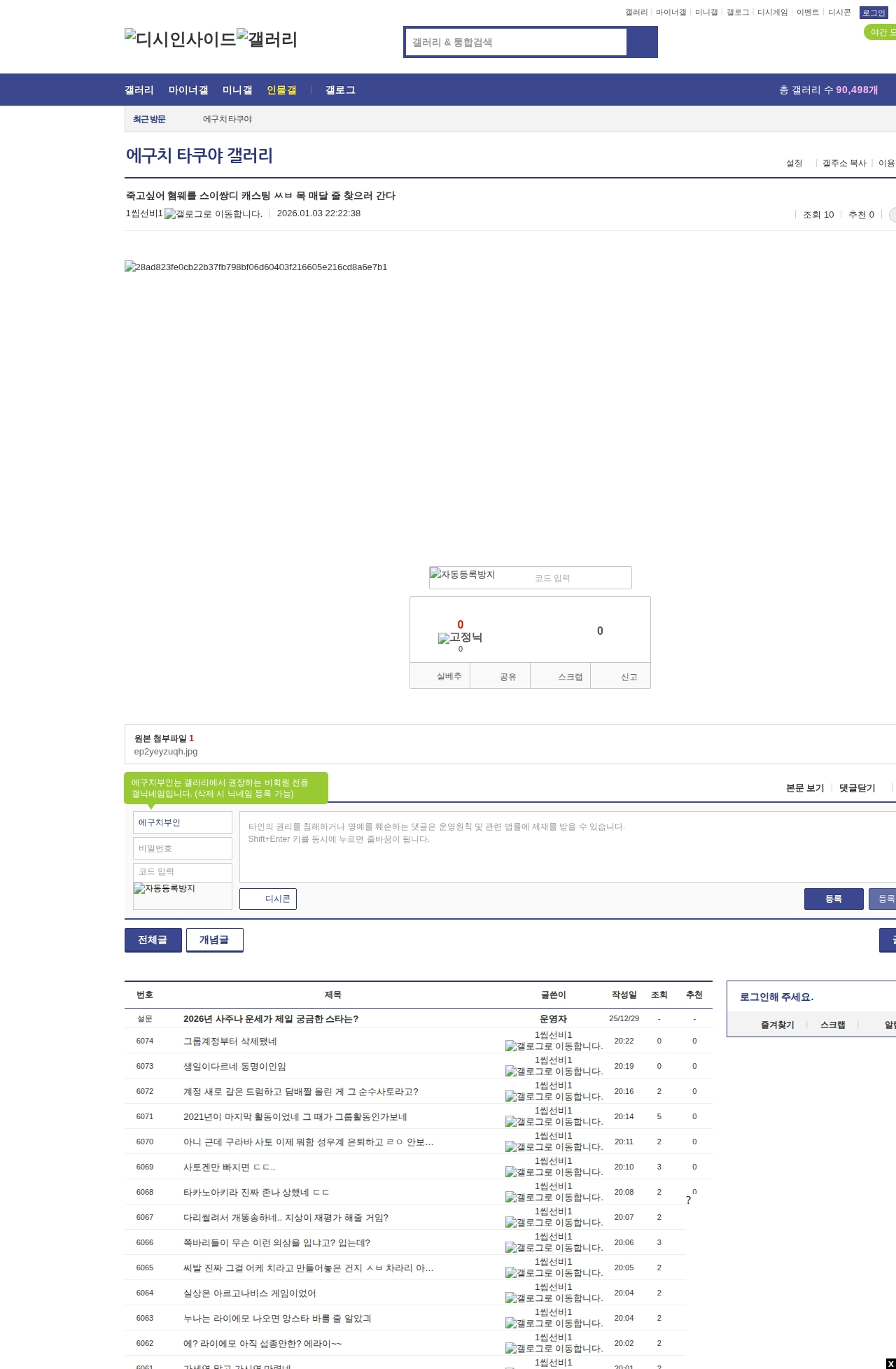896x1369 pixels.
Task: Copy the gallery address with 갤주소 복사
Action: tap(844, 163)
